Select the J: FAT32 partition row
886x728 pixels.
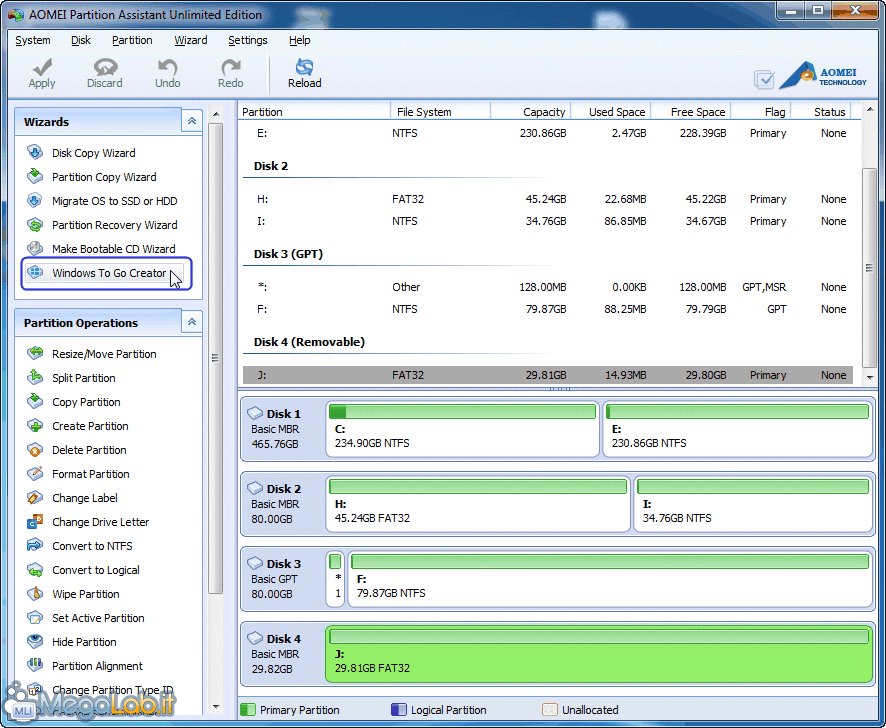tap(548, 375)
